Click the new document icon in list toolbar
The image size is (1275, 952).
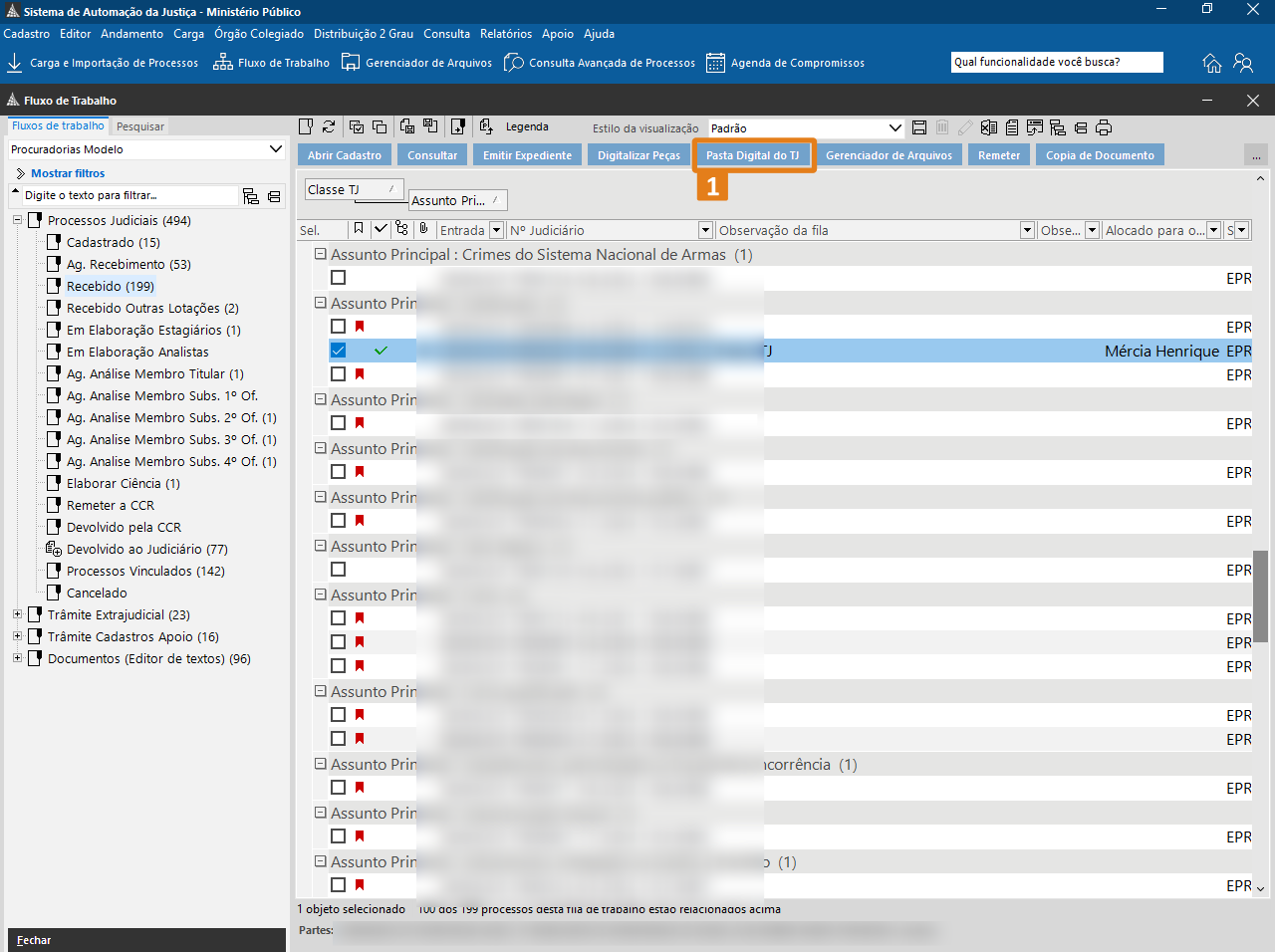point(306,126)
